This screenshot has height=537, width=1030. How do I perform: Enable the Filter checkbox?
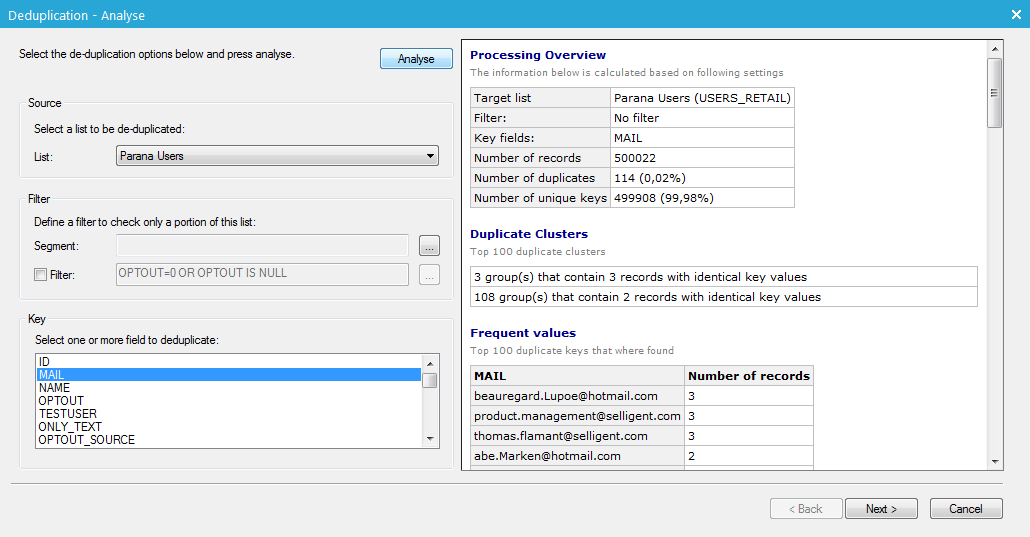(41, 274)
